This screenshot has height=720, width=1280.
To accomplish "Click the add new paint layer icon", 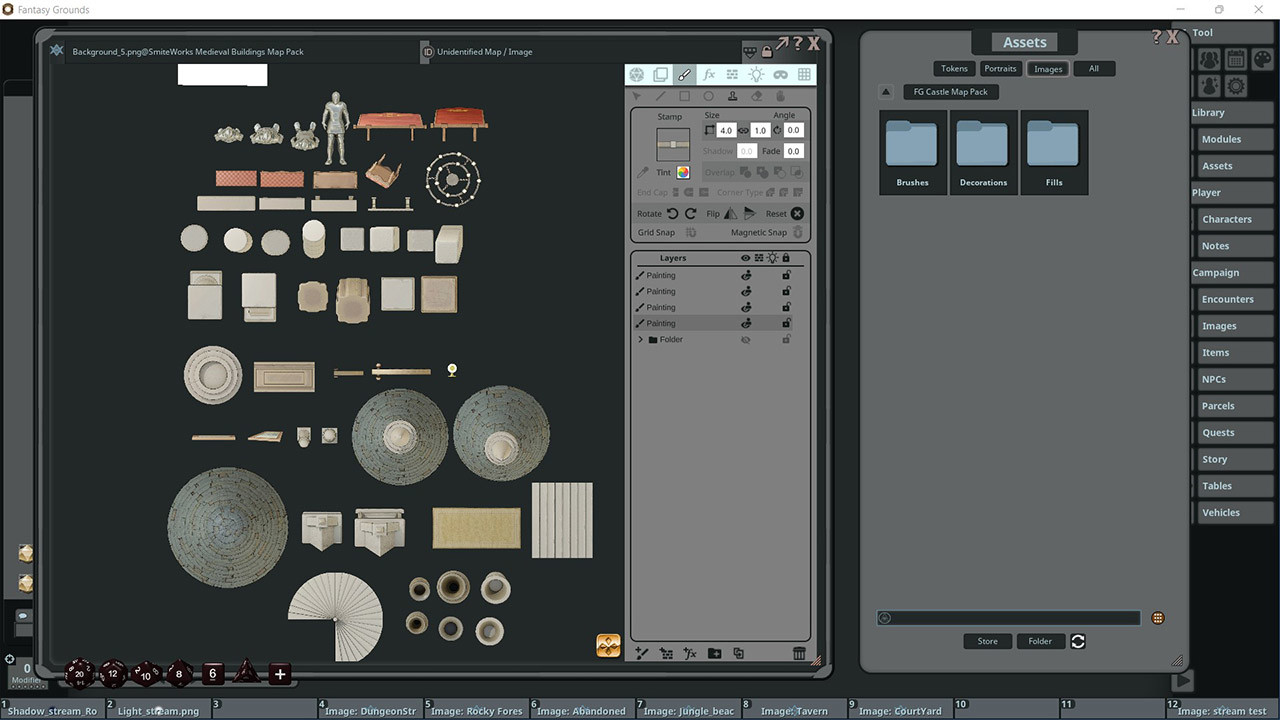I will pyautogui.click(x=642, y=653).
